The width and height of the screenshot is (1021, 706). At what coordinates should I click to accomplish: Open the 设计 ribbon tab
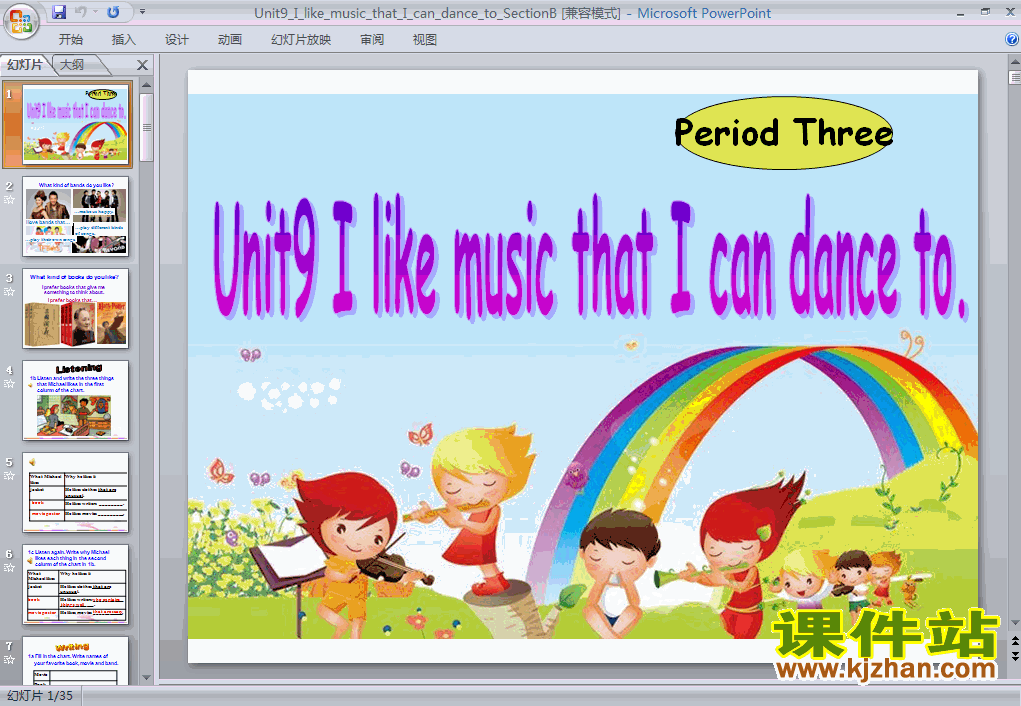pyautogui.click(x=176, y=39)
